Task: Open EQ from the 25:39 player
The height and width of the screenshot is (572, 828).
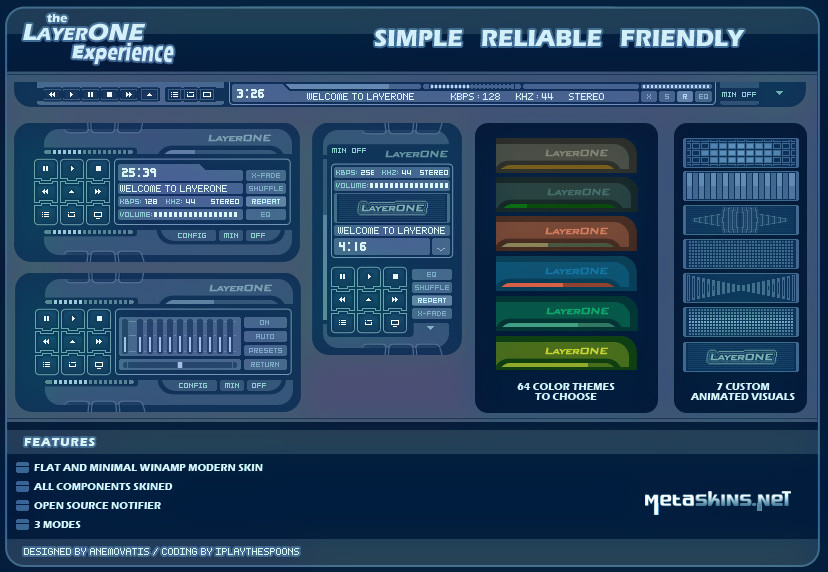Action: point(266,215)
